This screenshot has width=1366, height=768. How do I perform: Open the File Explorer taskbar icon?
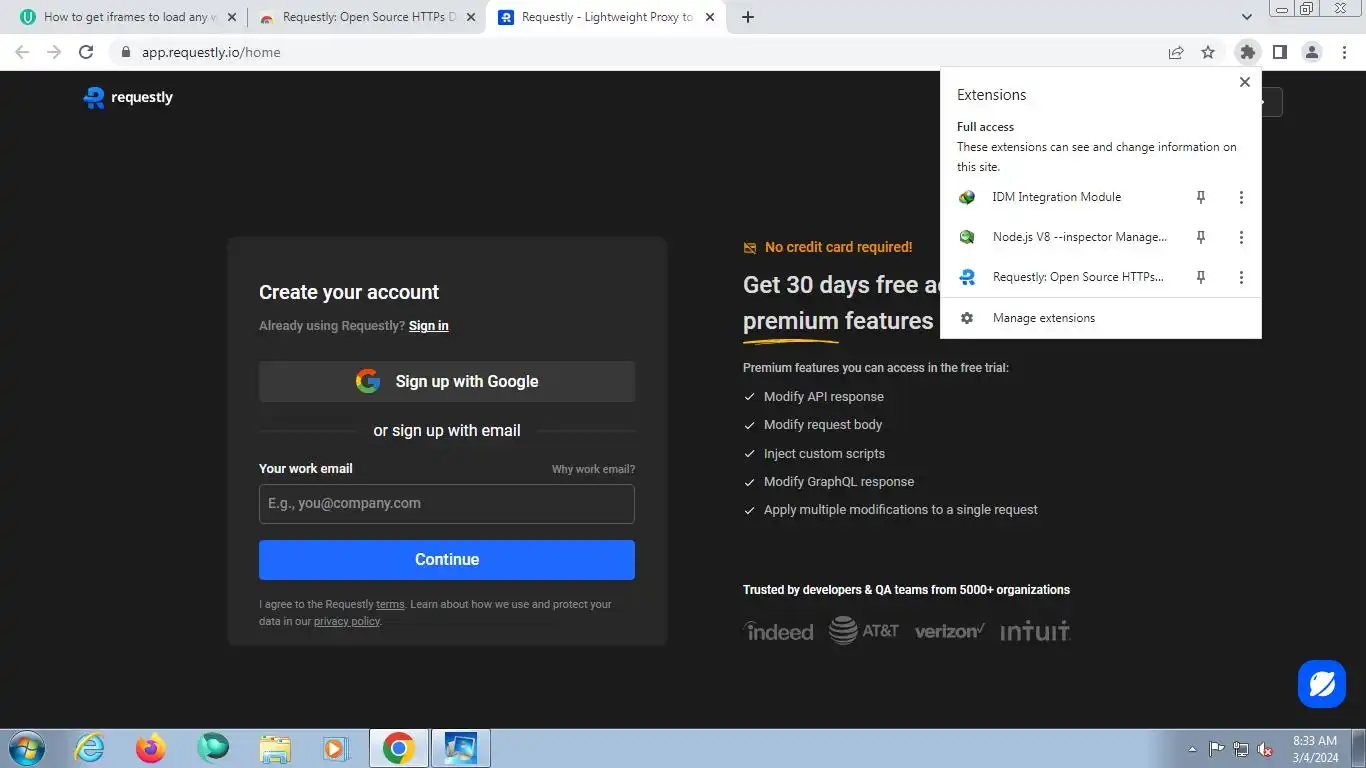(275, 748)
